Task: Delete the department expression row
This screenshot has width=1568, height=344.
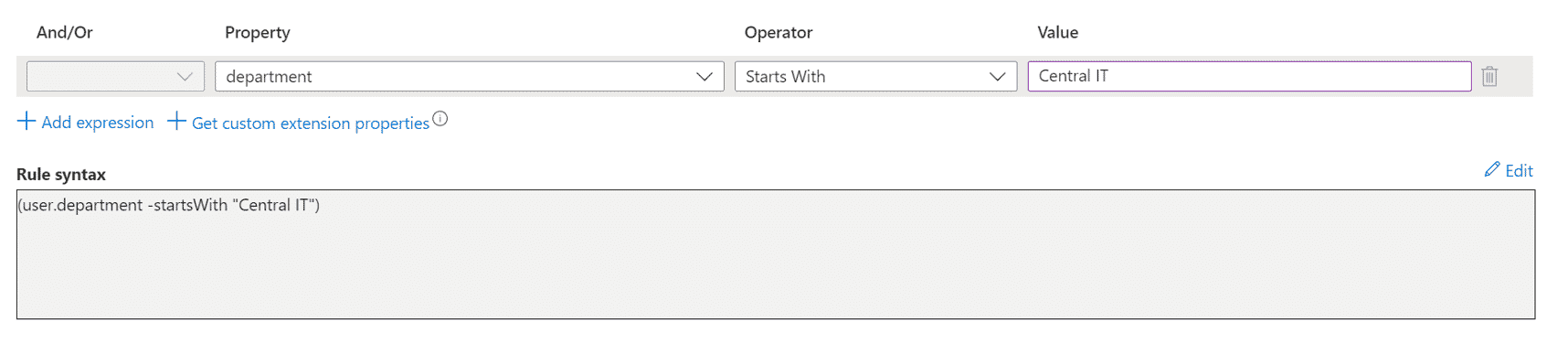Action: point(1489,76)
